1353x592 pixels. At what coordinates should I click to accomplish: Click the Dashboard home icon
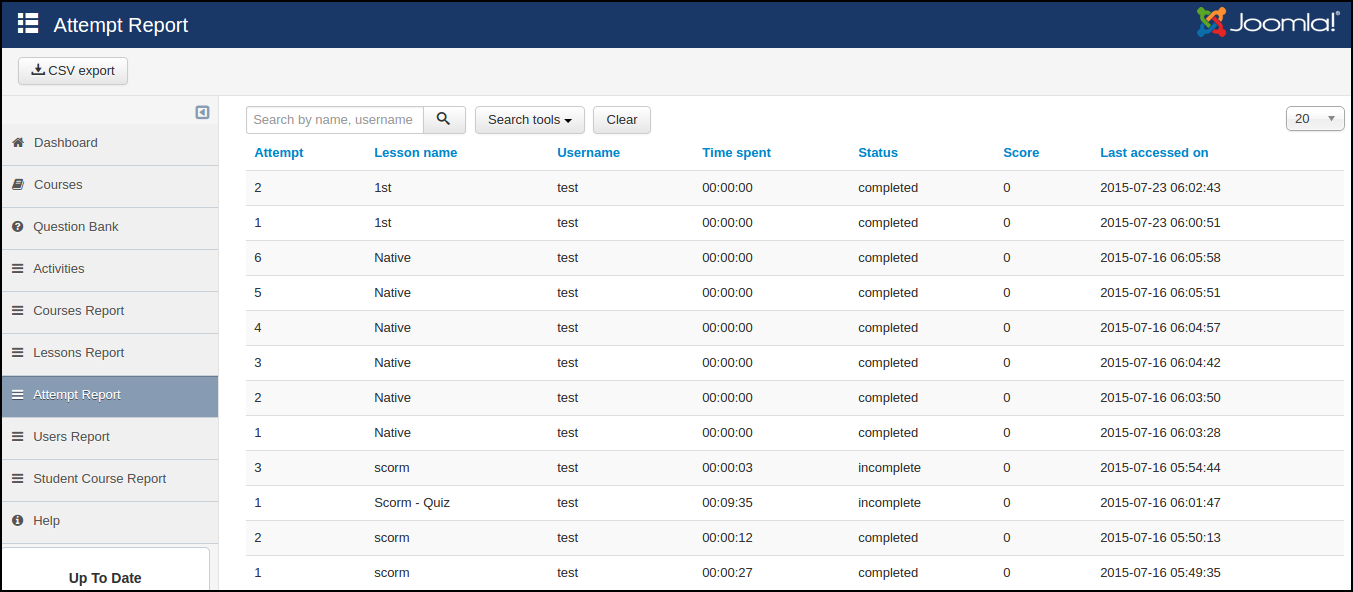18,143
